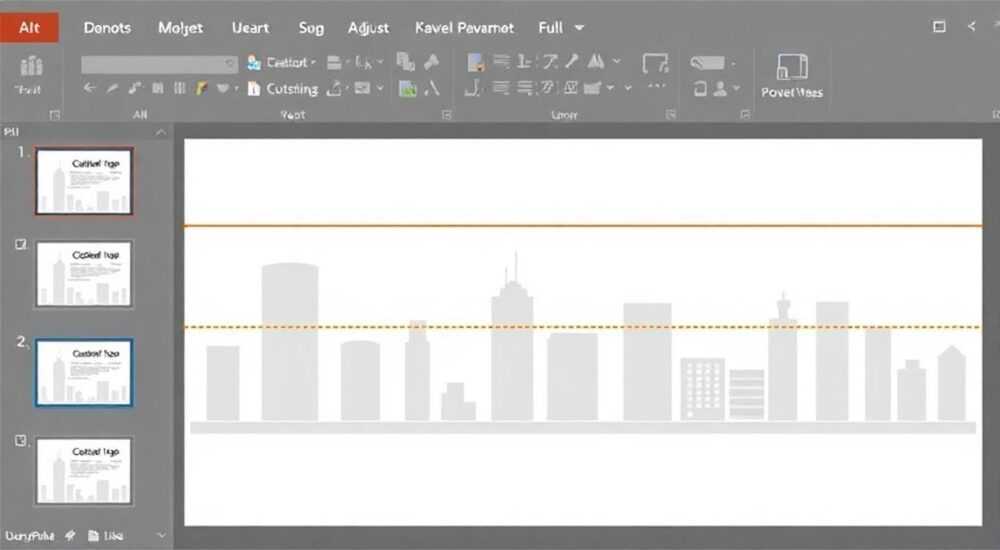Image resolution: width=1000 pixels, height=550 pixels.
Task: Select the blue-outlined thumbnail numbered 2
Action: [x=84, y=373]
